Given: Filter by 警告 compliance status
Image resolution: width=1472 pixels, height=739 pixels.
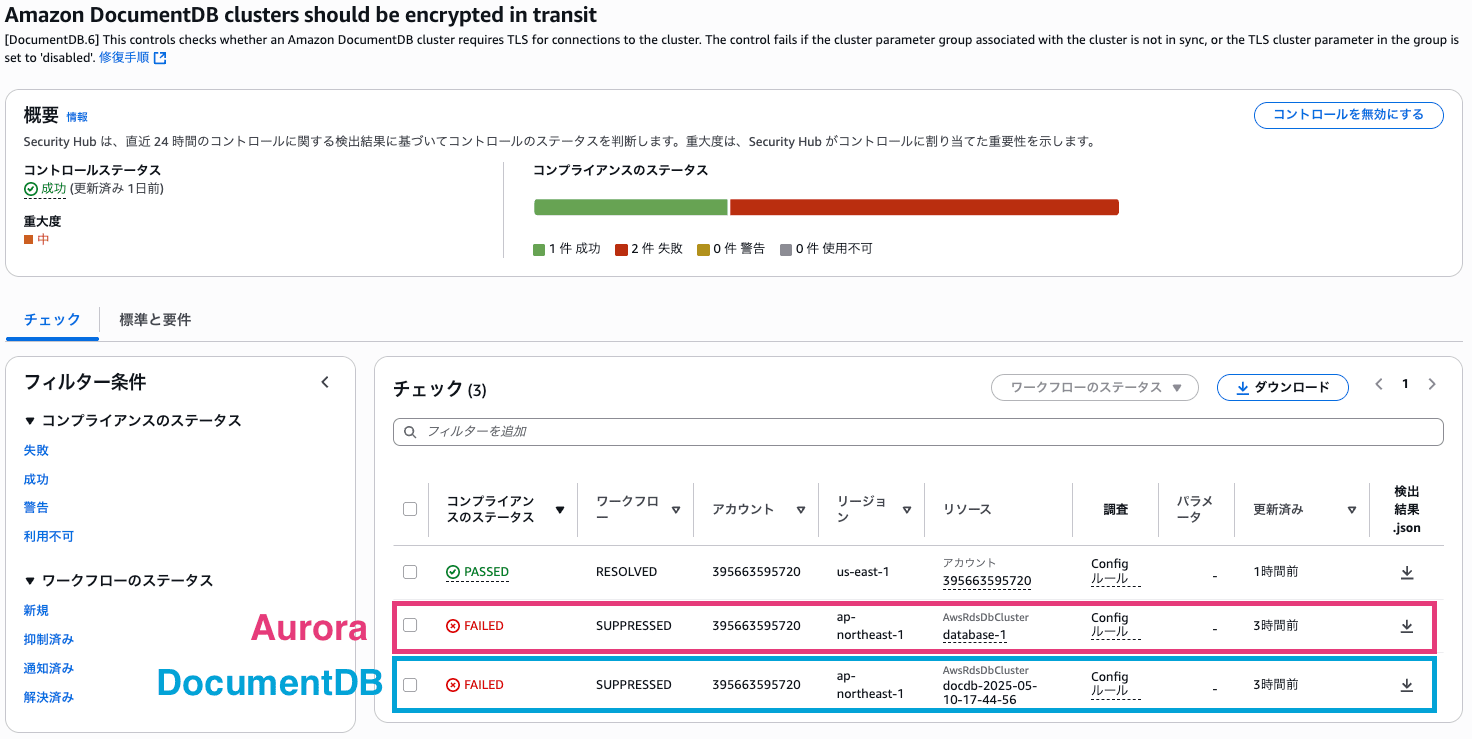Looking at the screenshot, I should [36, 508].
